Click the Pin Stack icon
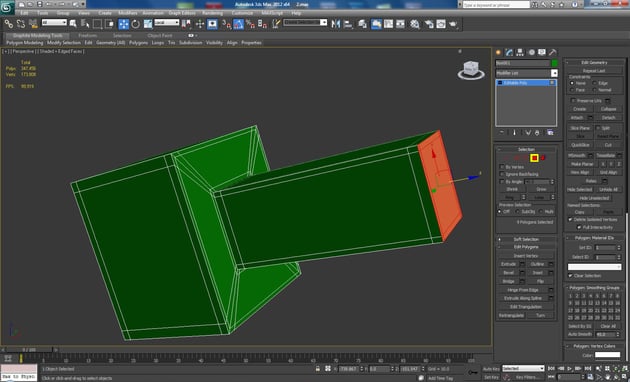 pyautogui.click(x=502, y=133)
